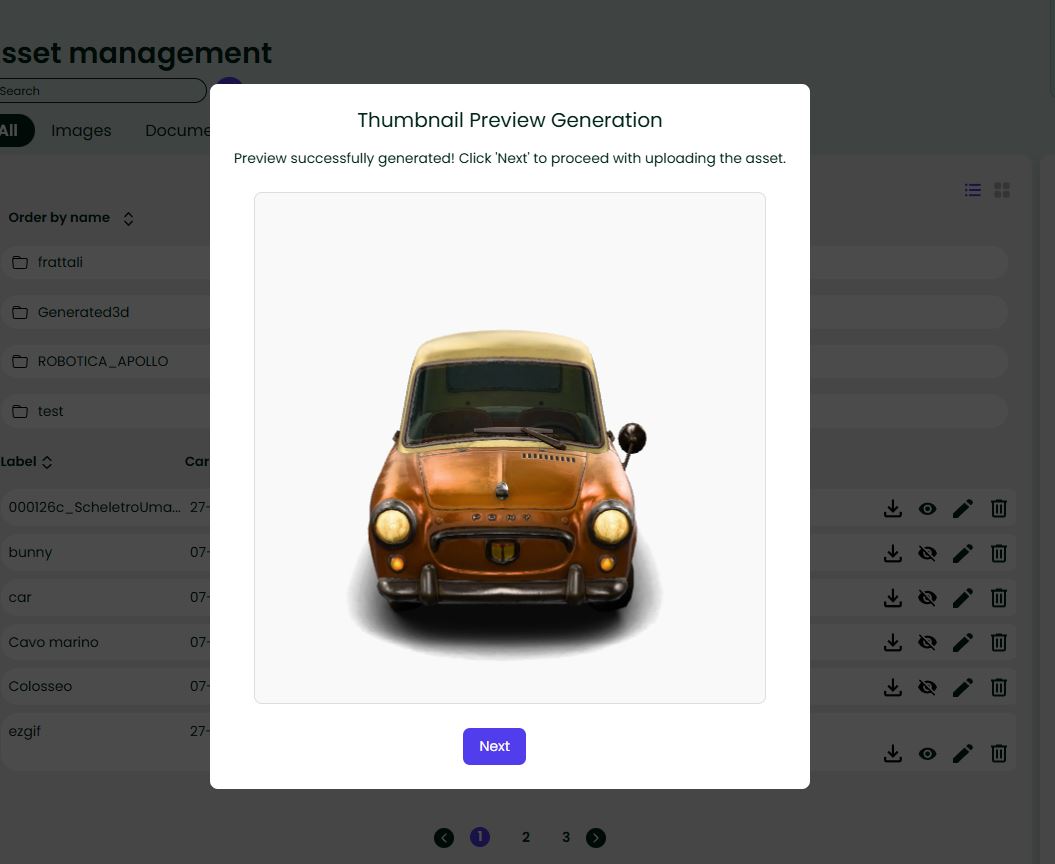Toggle the Order by name sort arrows
Viewport: 1055px width, 864px height.
[128, 218]
